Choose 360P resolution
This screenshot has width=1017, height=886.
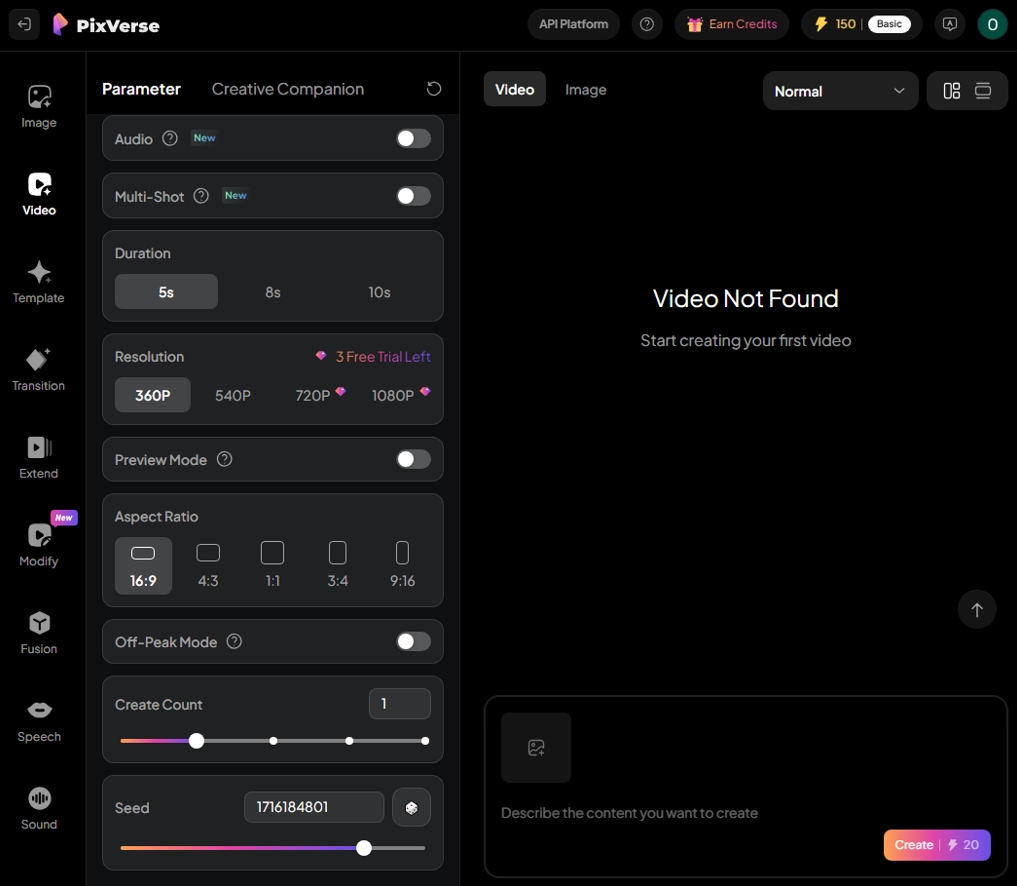click(152, 395)
